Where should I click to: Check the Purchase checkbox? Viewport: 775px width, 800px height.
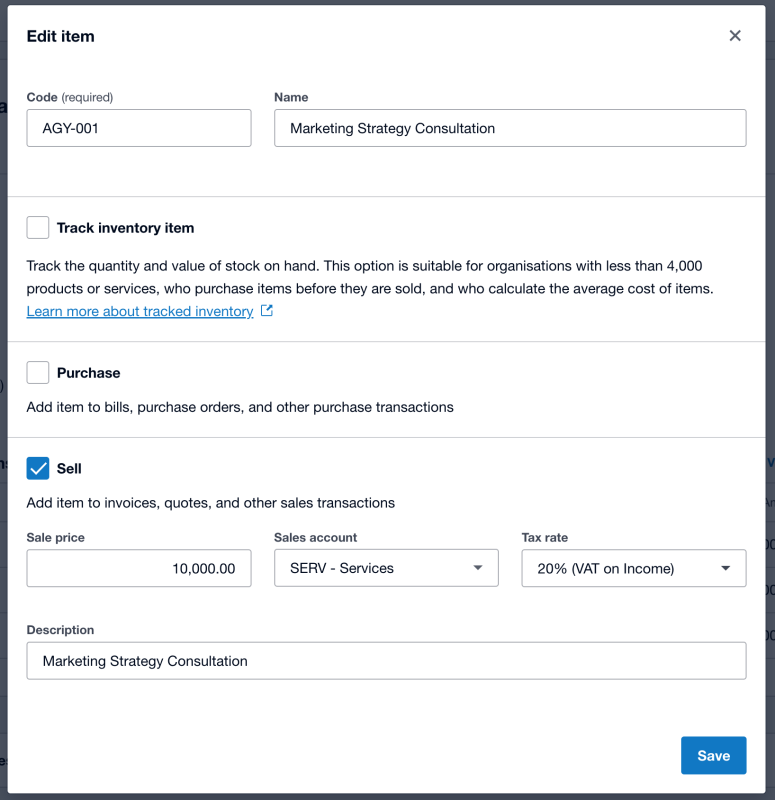tap(37, 372)
